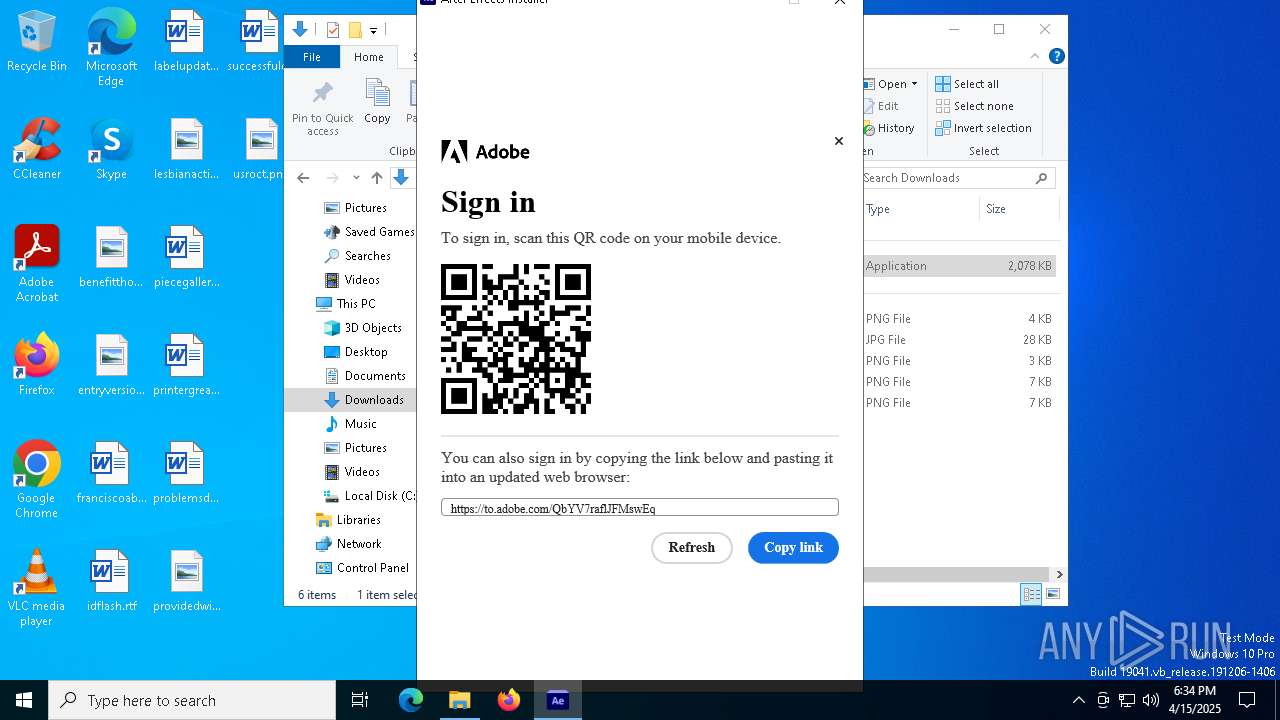This screenshot has width=1280, height=720.
Task: Switch to Home ribbon tab in Explorer
Action: pyautogui.click(x=368, y=57)
